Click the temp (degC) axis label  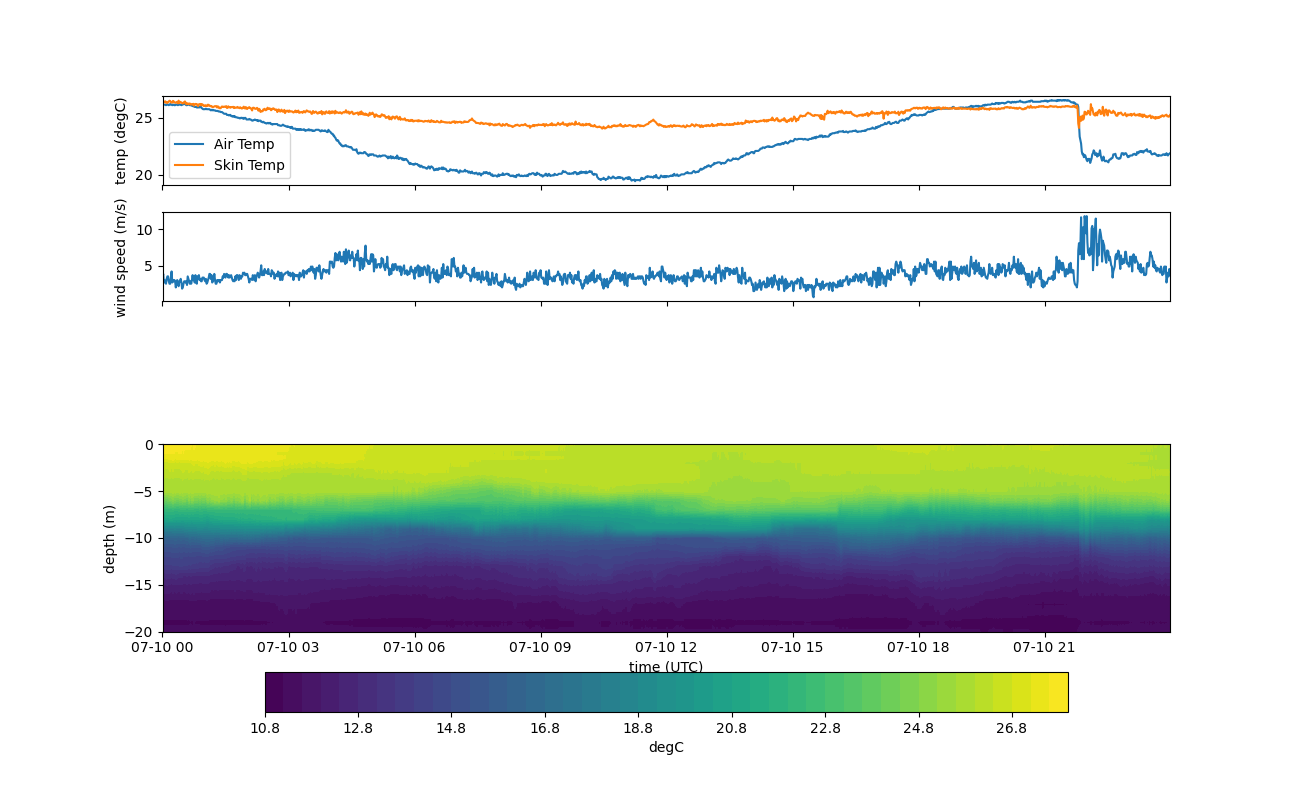coord(121,141)
